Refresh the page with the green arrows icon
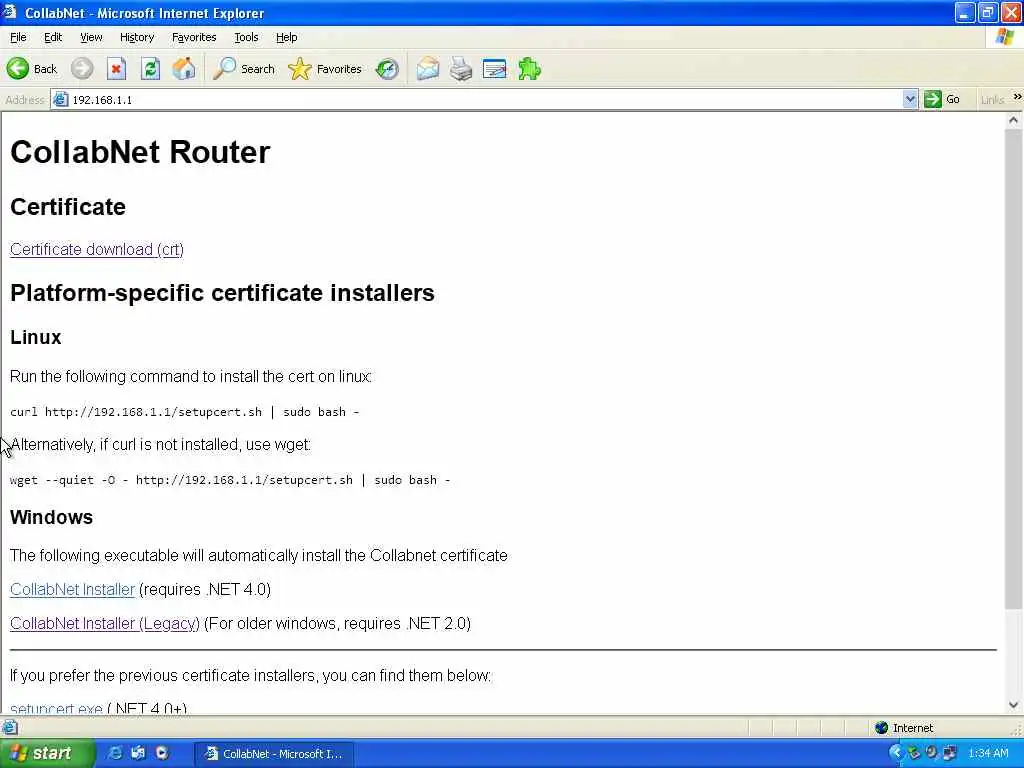Image resolution: width=1024 pixels, height=768 pixels. click(150, 69)
